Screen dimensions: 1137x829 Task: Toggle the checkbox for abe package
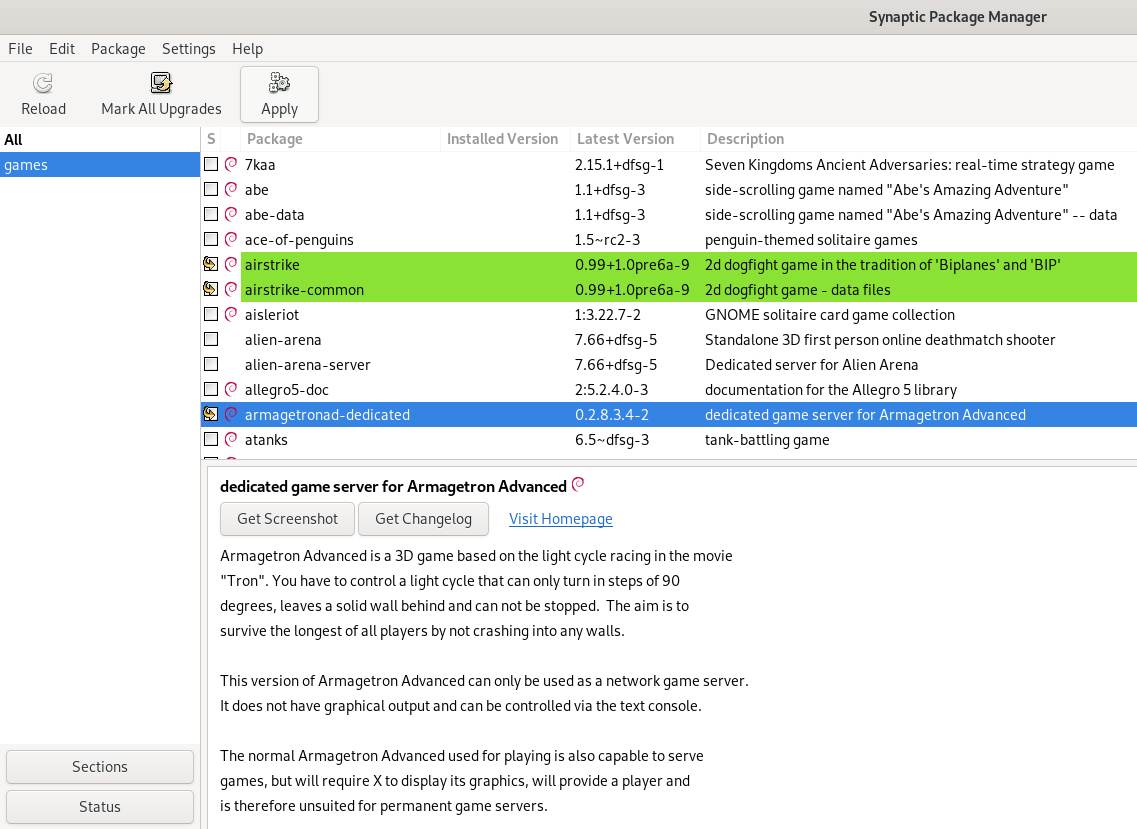click(211, 189)
